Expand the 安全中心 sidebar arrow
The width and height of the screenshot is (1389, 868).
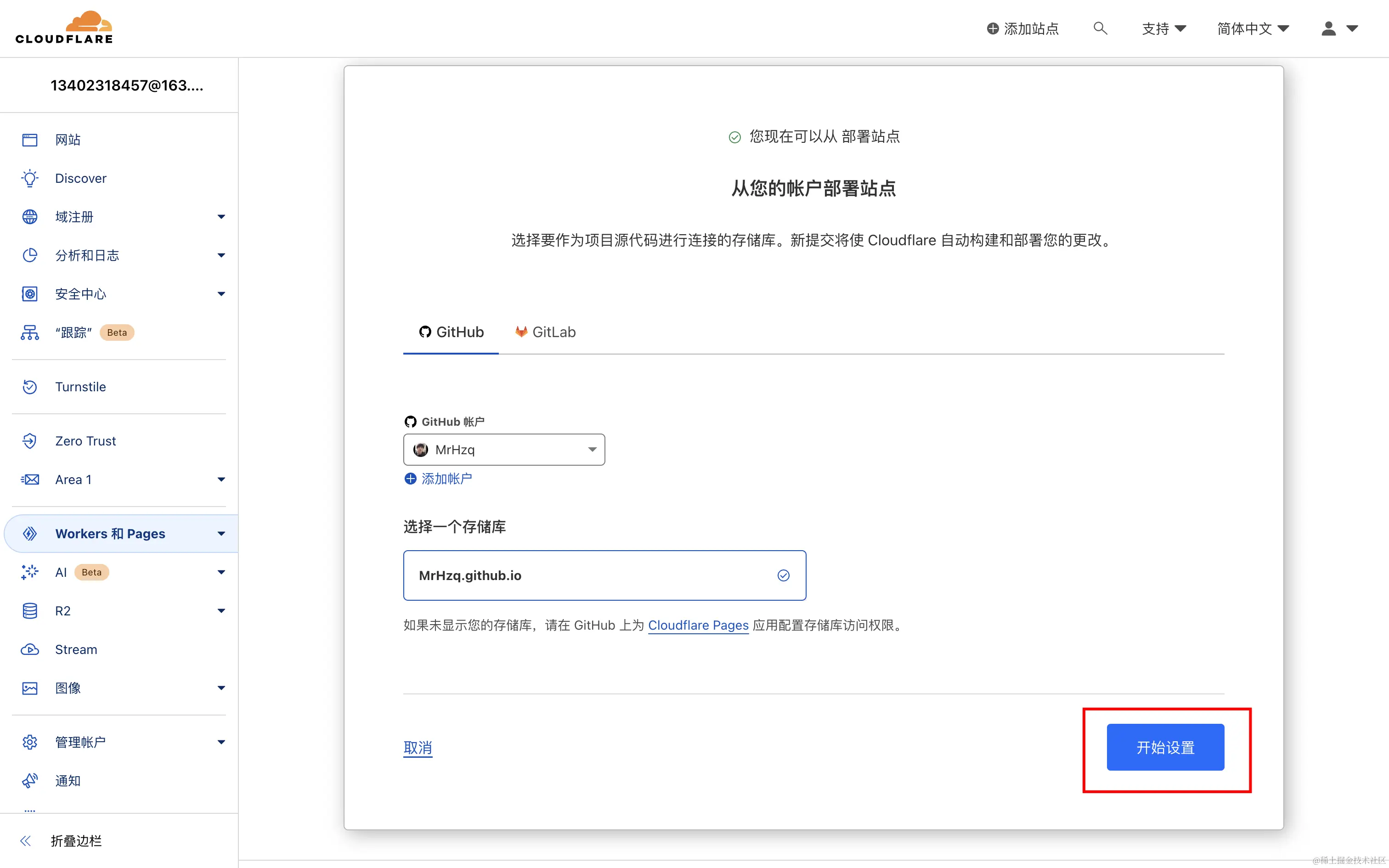(221, 293)
